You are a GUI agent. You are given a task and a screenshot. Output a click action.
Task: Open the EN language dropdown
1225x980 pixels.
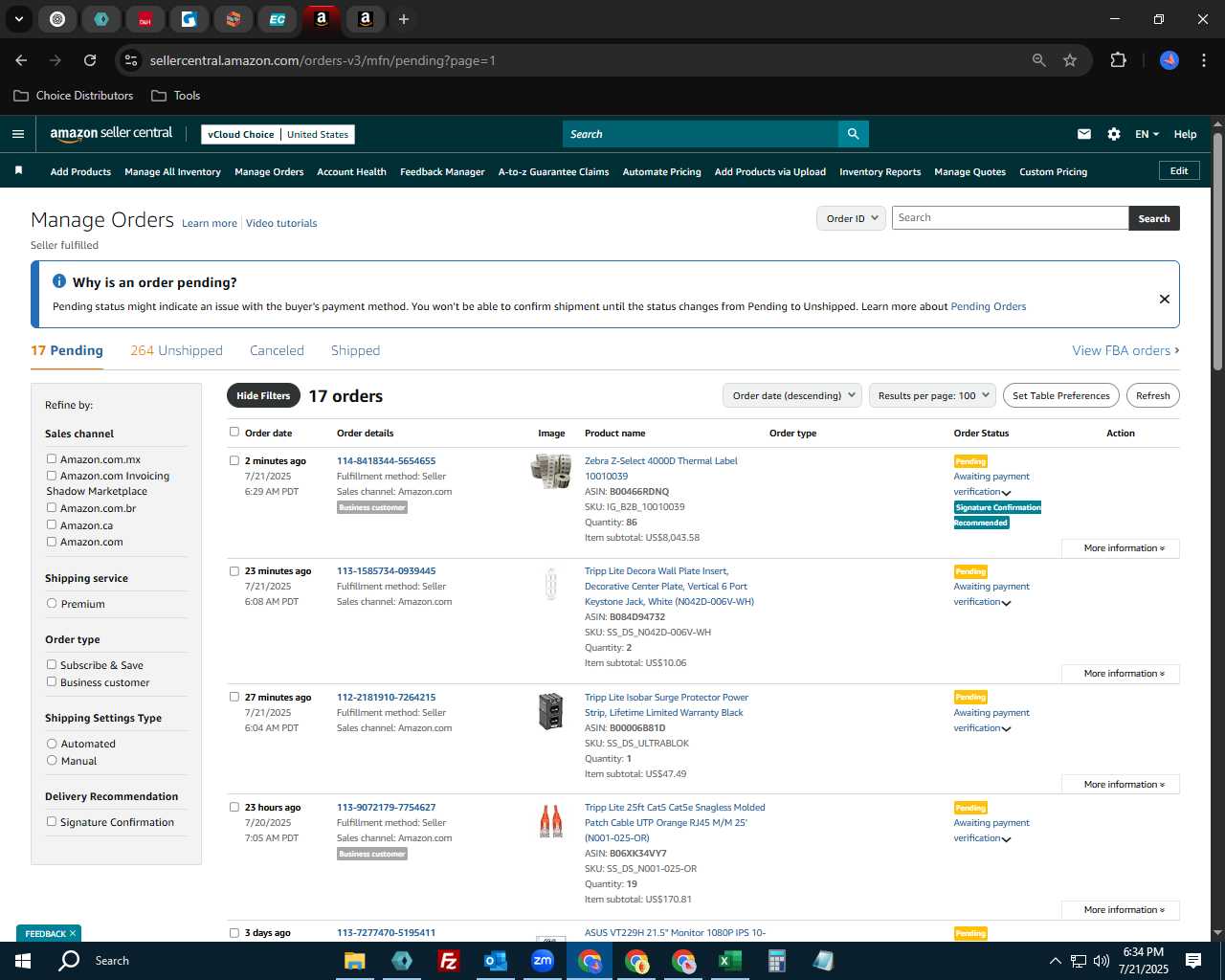[x=1147, y=134]
